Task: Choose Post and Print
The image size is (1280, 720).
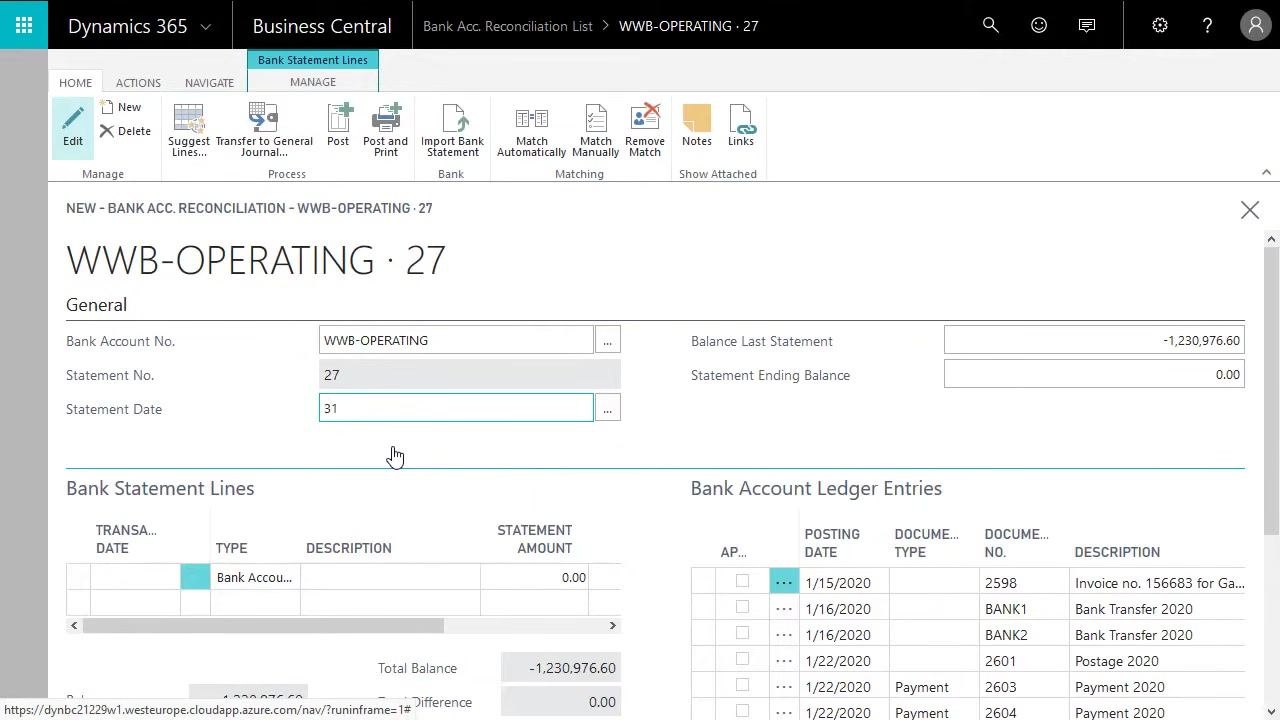Action: coord(386,130)
